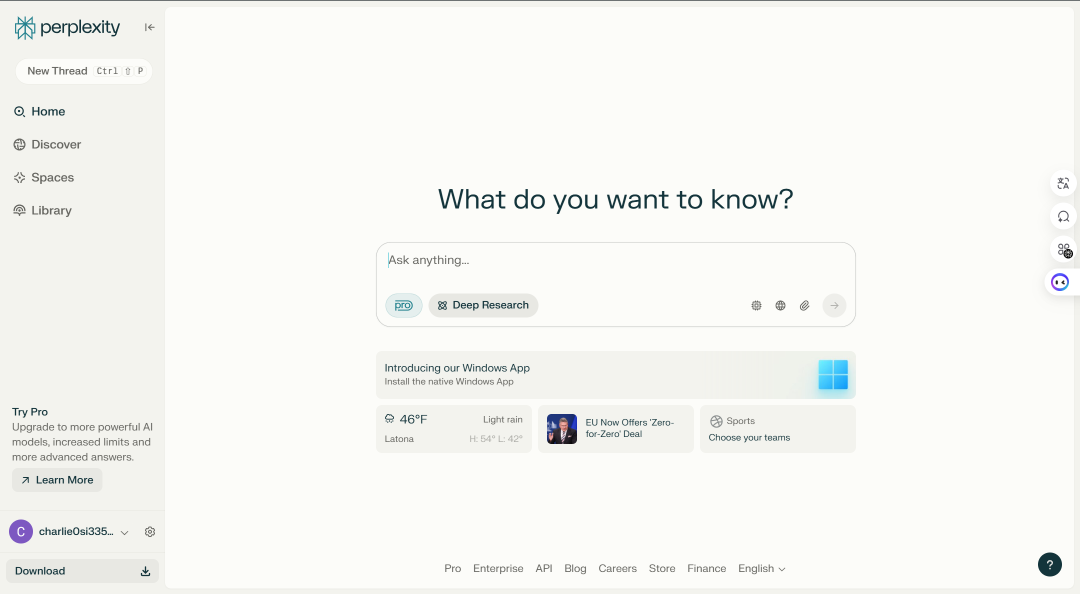Click the Windows logo icon
Viewport: 1080px width, 594px height.
pos(833,375)
